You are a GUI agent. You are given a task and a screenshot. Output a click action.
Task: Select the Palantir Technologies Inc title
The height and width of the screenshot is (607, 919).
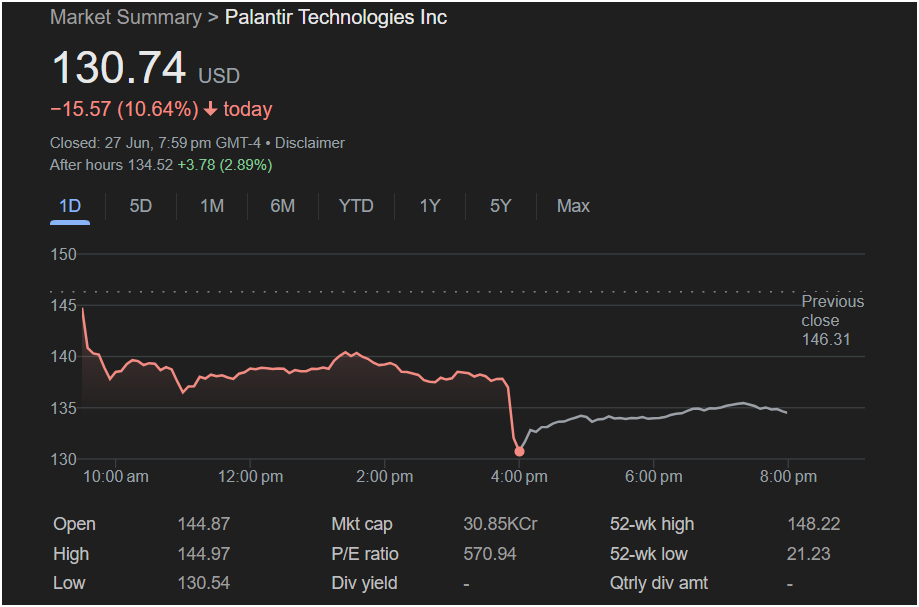tap(336, 17)
